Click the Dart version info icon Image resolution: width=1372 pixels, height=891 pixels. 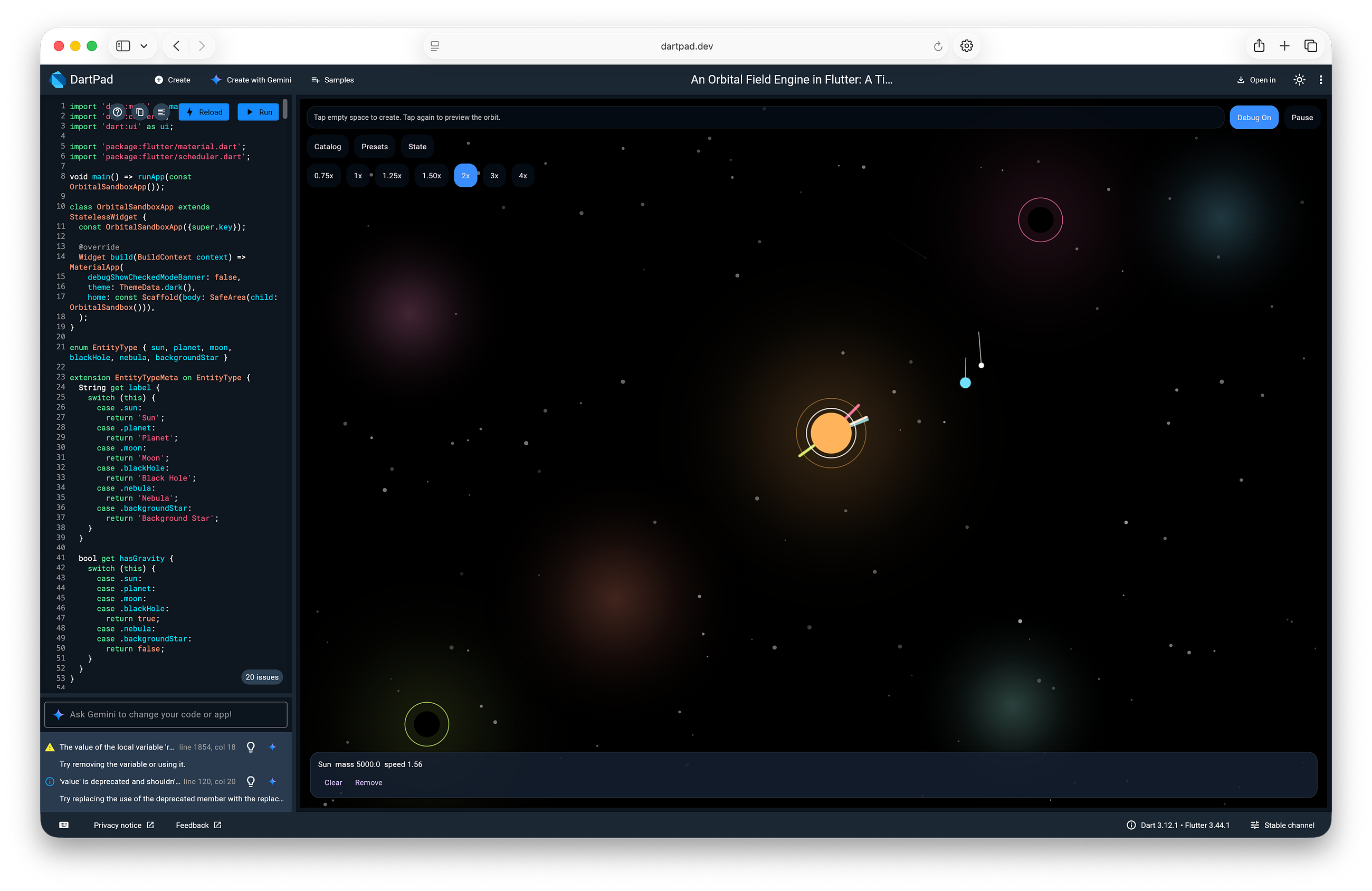point(1131,825)
